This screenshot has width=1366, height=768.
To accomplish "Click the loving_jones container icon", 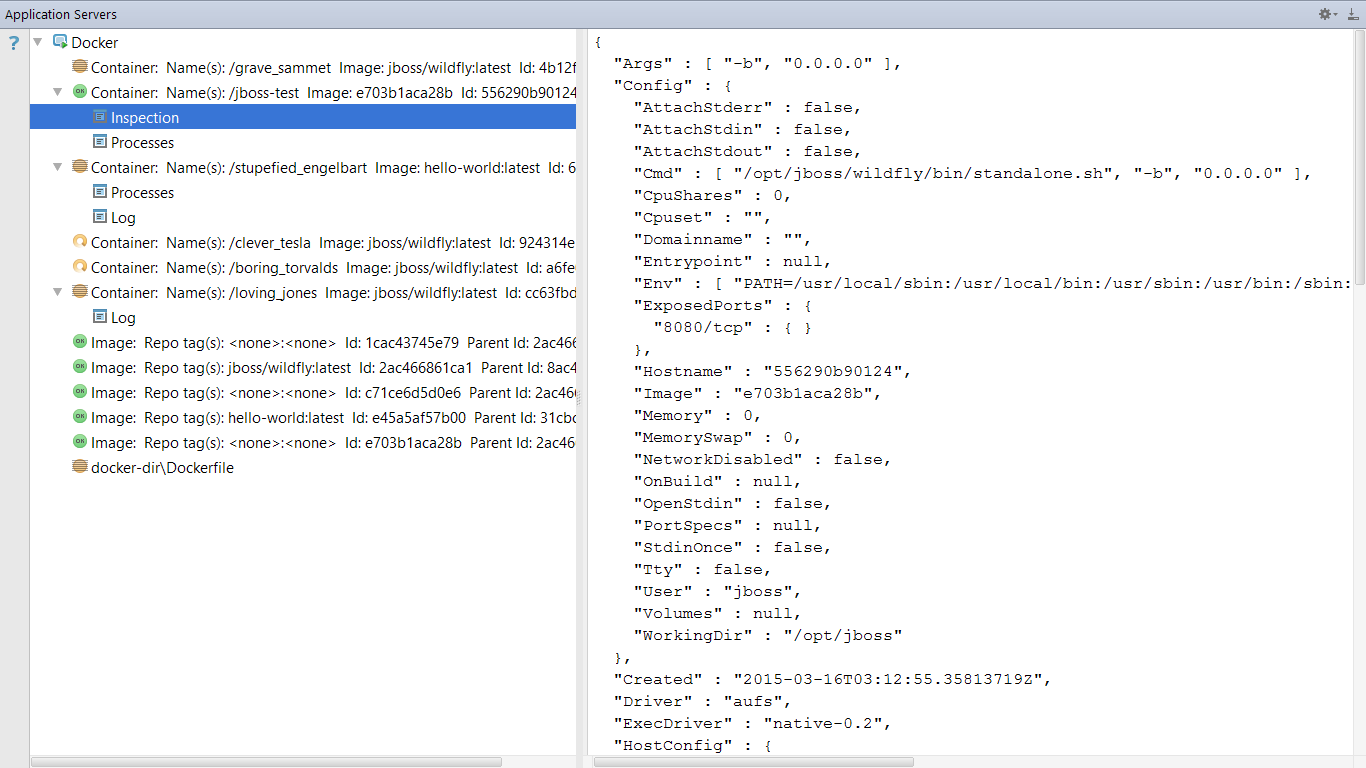I will coord(80,292).
